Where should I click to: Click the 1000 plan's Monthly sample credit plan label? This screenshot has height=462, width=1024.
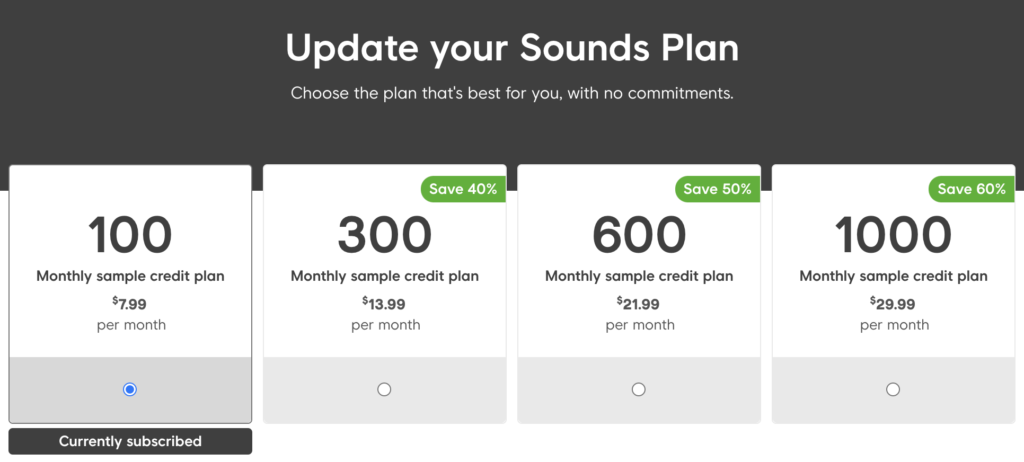coord(893,276)
